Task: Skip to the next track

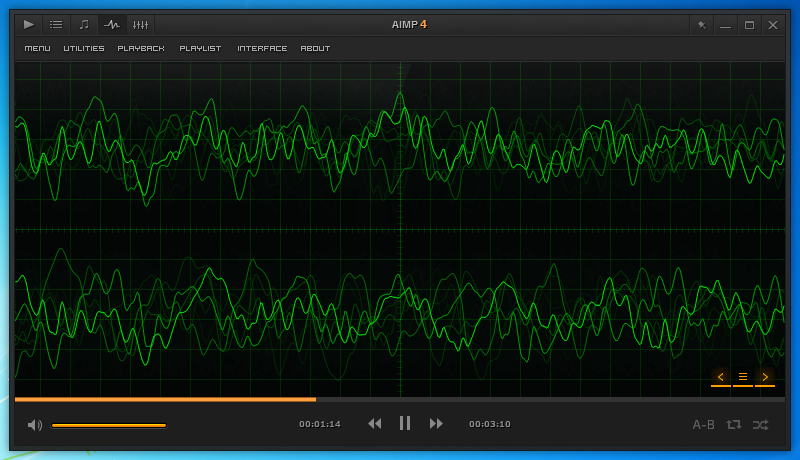Action: 436,424
